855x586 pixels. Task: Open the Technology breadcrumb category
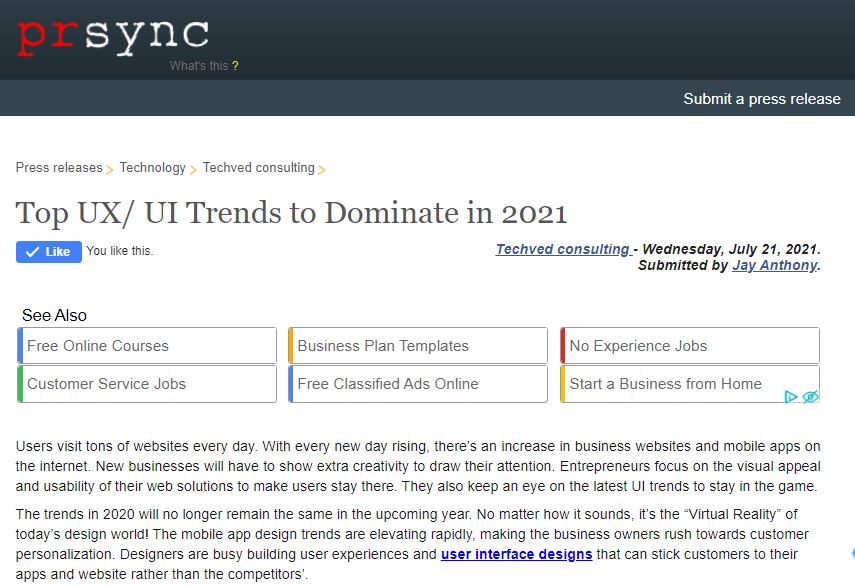[x=152, y=168]
